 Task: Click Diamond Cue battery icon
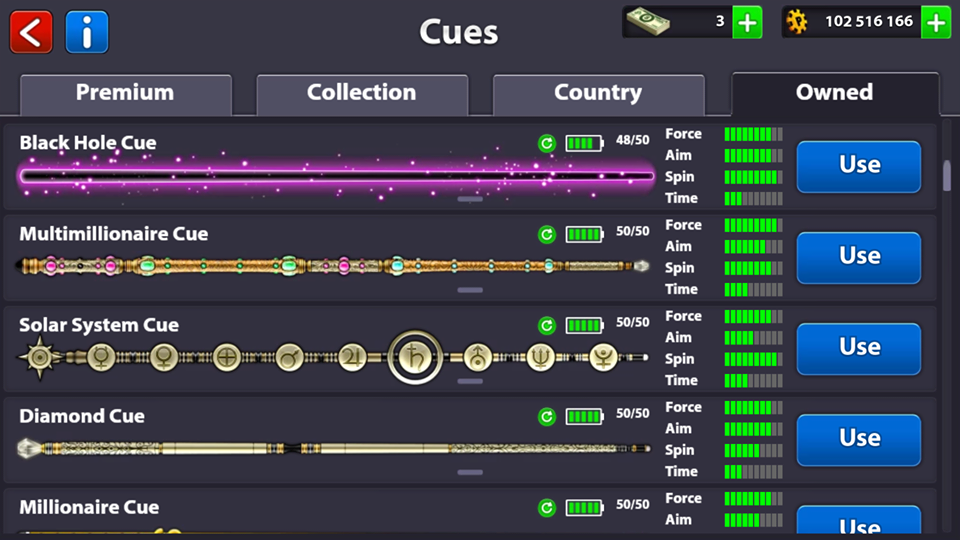pyautogui.click(x=584, y=417)
